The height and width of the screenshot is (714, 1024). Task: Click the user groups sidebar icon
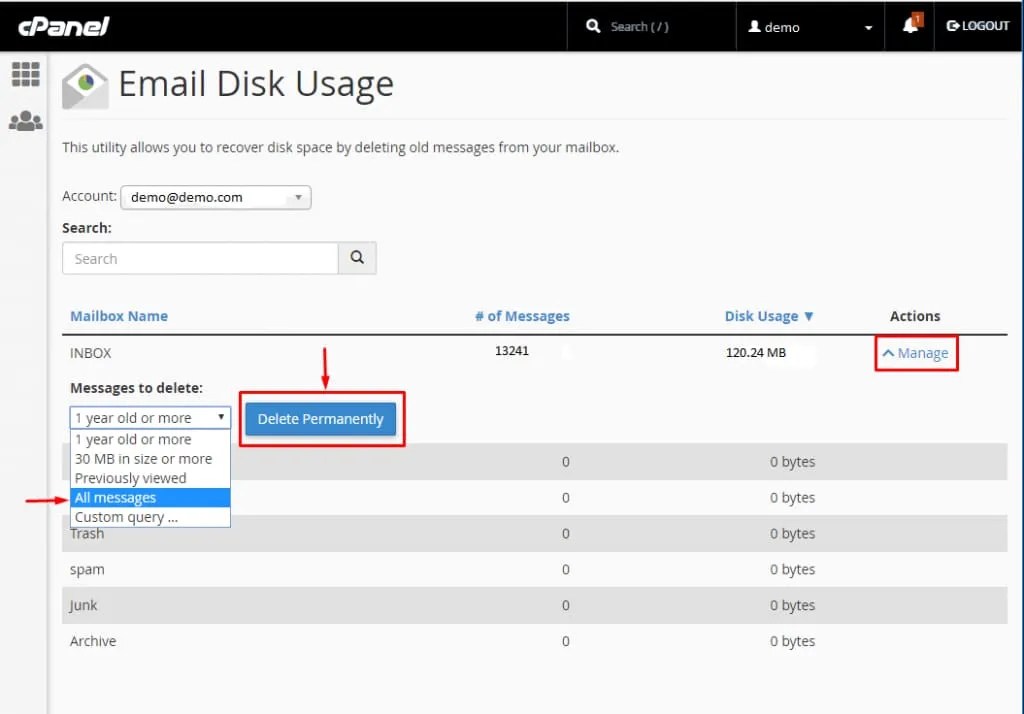pos(27,120)
